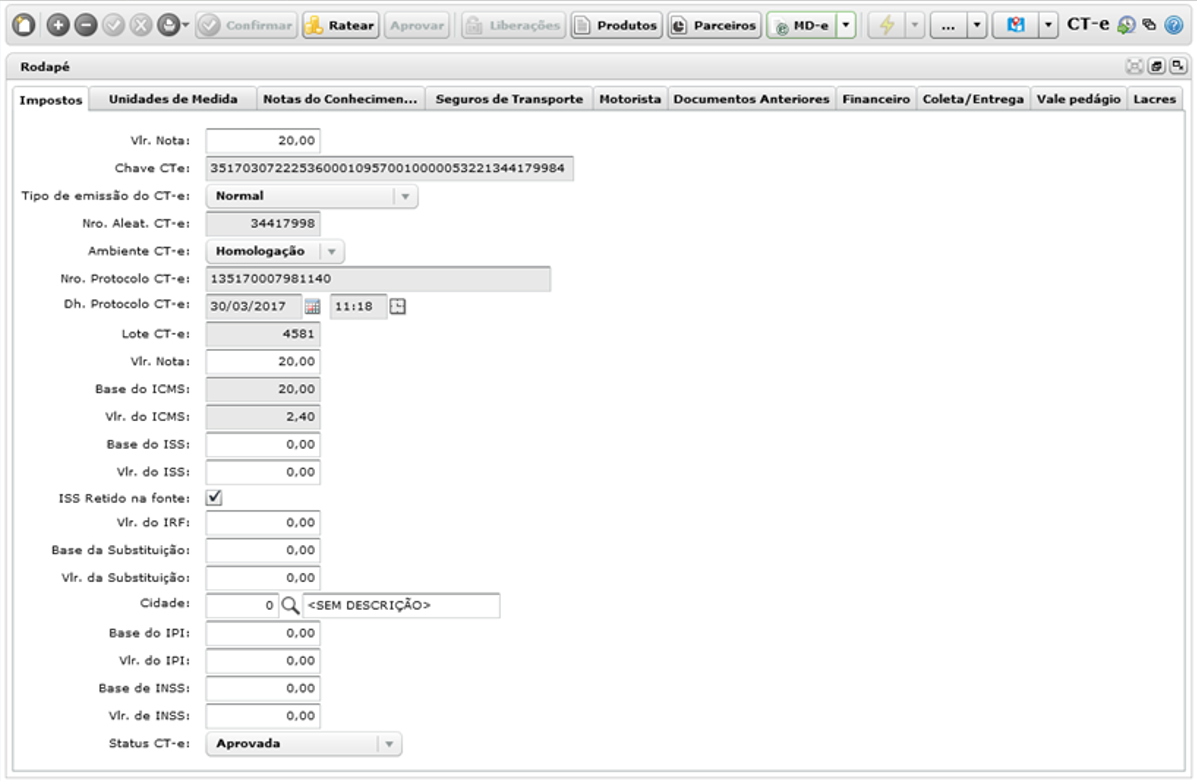1197x781 pixels.
Task: Click the map icon button in toolbar
Action: 1015,25
